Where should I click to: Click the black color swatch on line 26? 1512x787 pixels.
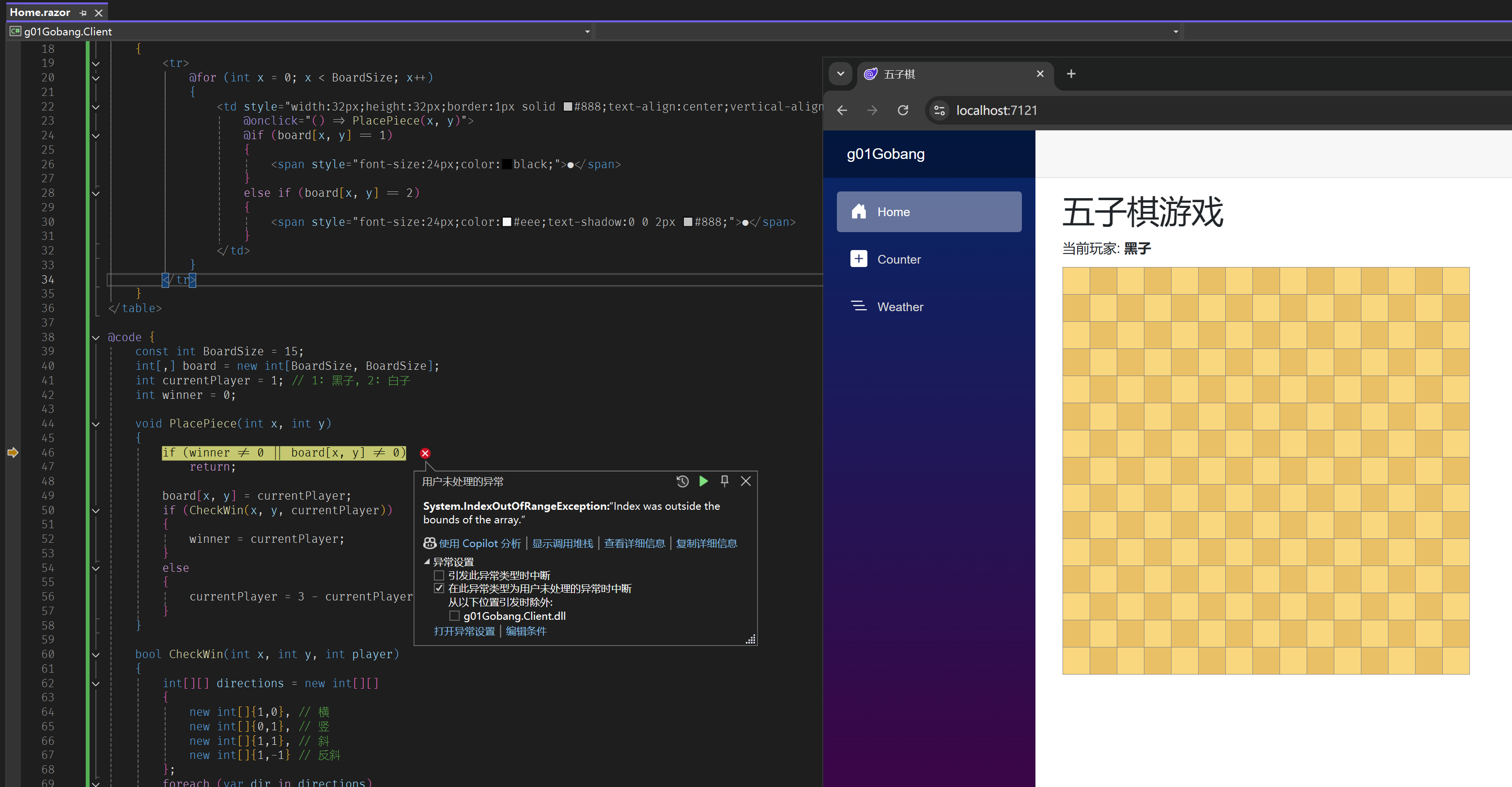point(506,164)
